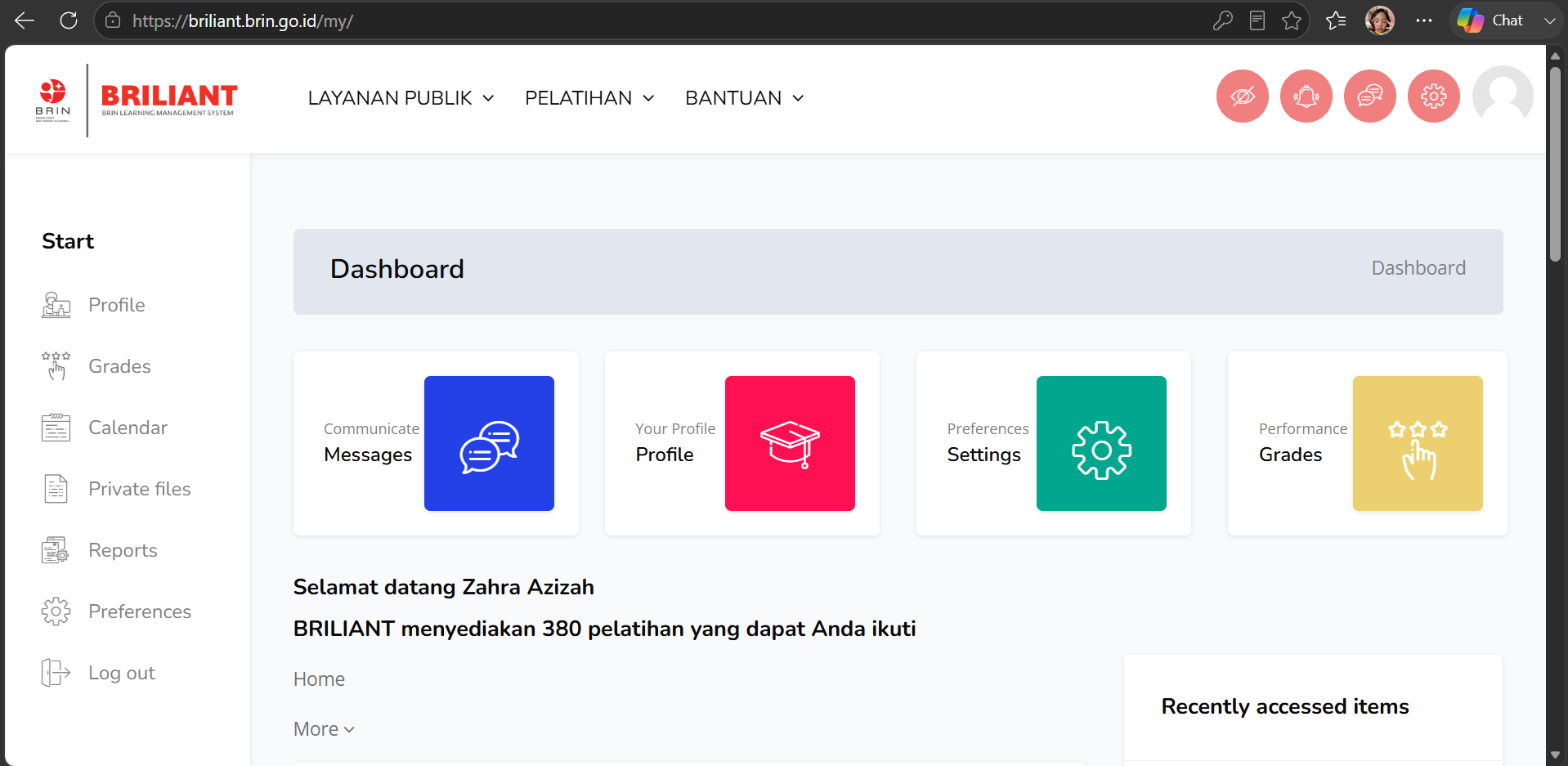The height and width of the screenshot is (766, 1568).
Task: Open the Profile card title
Action: point(665,455)
